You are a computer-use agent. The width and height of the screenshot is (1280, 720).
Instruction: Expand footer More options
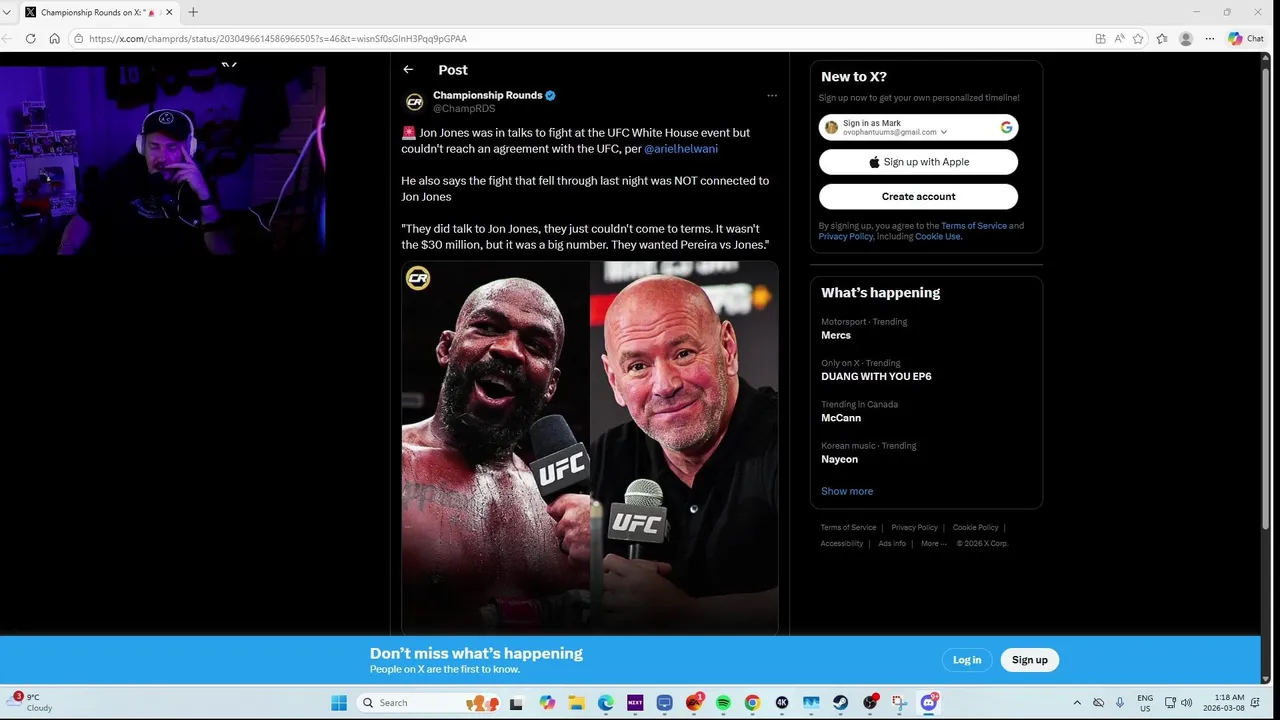[933, 544]
